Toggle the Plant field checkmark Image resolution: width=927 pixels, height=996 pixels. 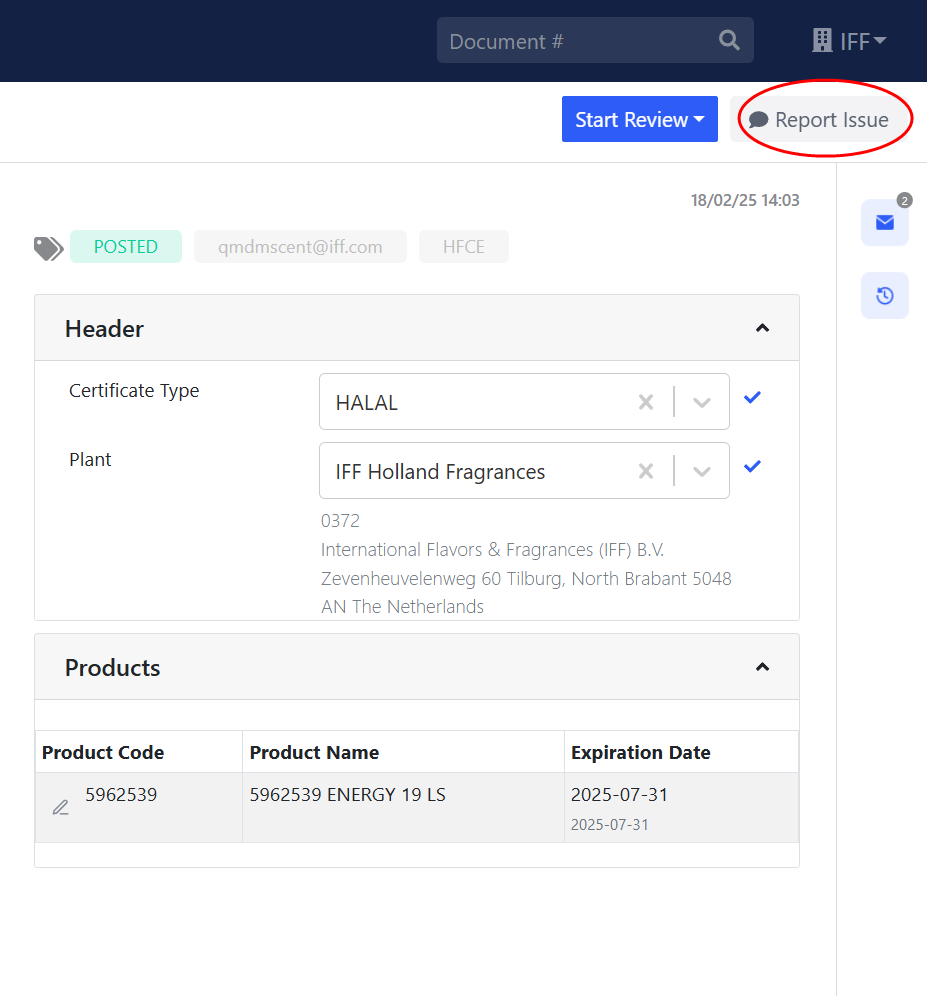coord(753,467)
